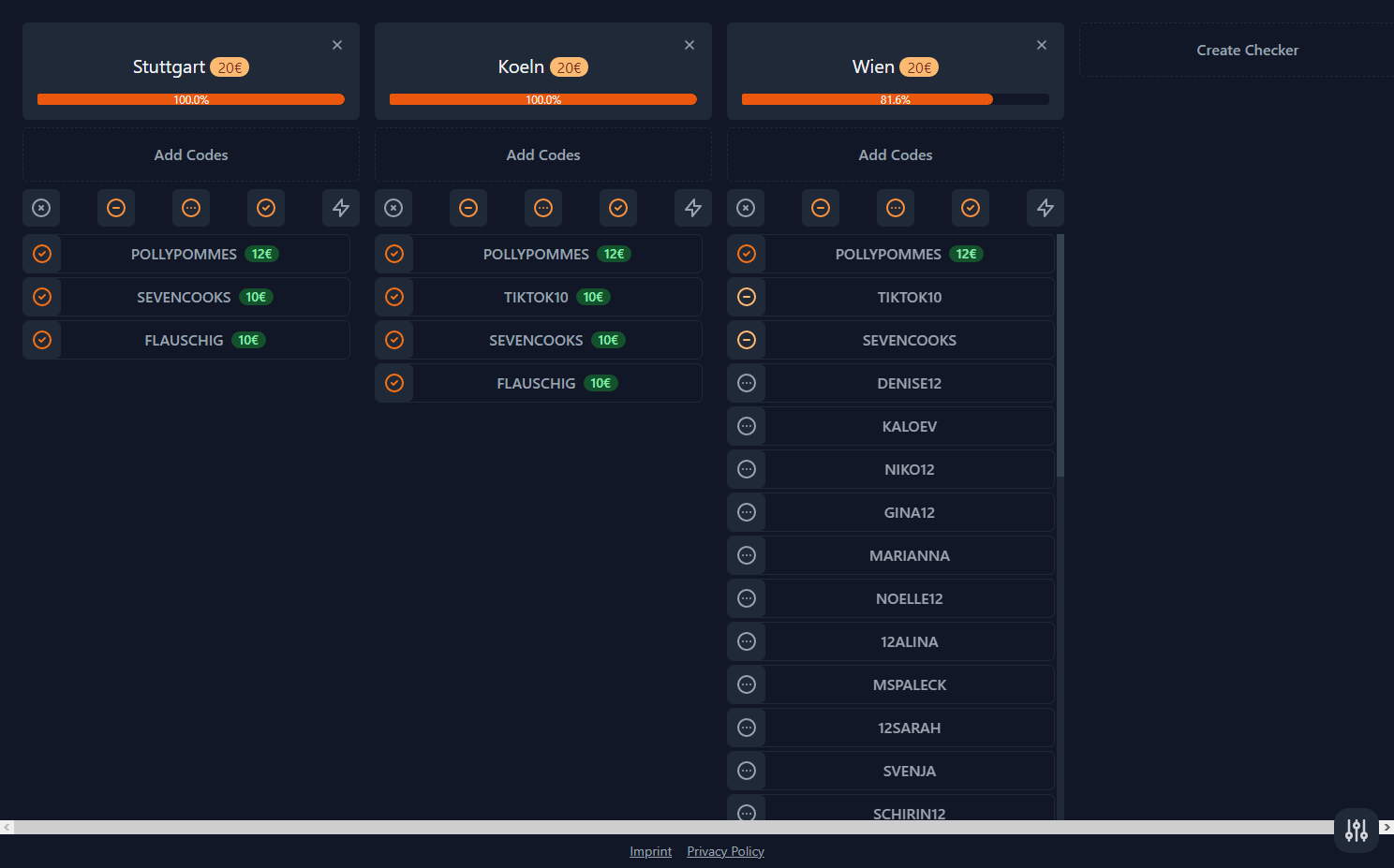Toggle status icon of Wien TIKTOK10 code

click(747, 297)
